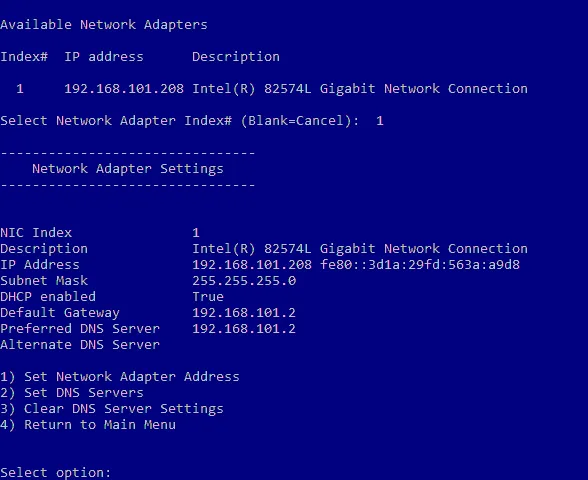Click the 'Description' column header

(x=236, y=57)
